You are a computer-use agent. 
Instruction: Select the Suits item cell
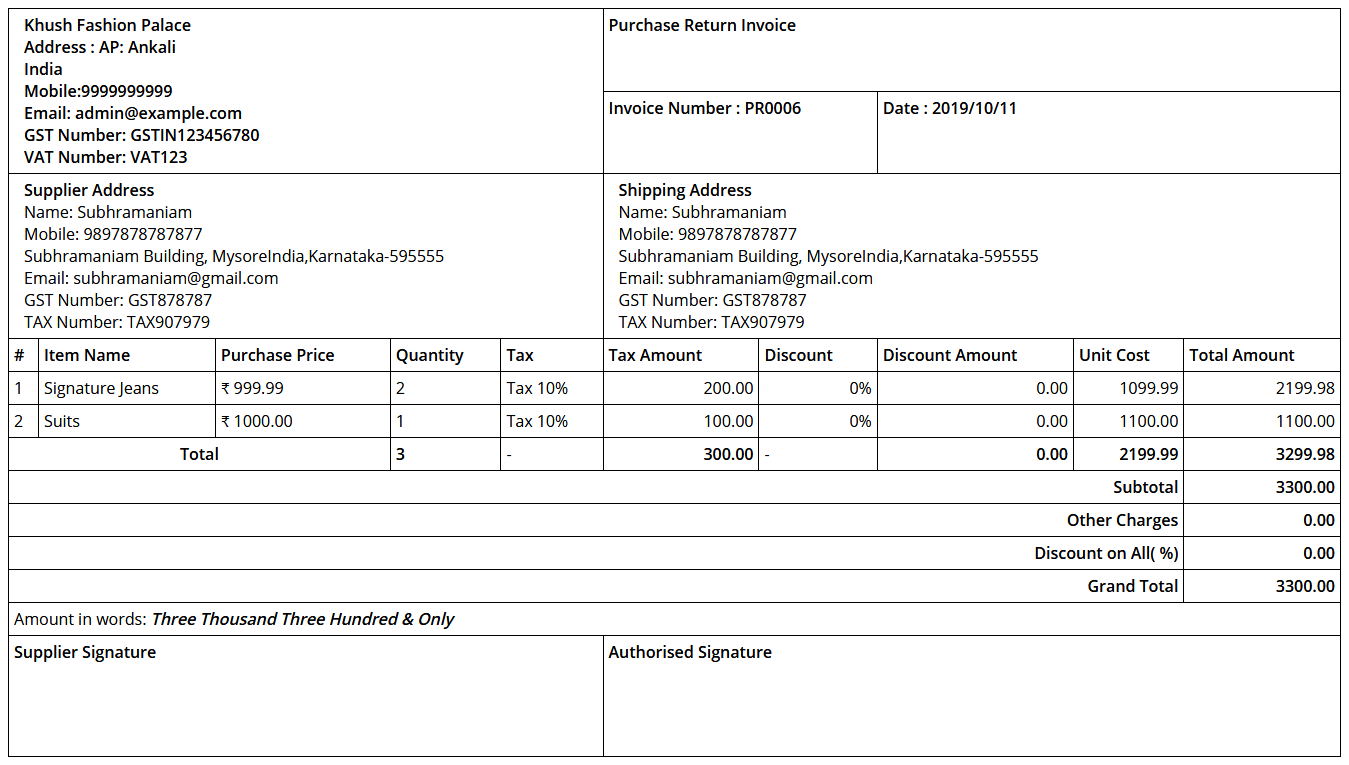coord(62,421)
